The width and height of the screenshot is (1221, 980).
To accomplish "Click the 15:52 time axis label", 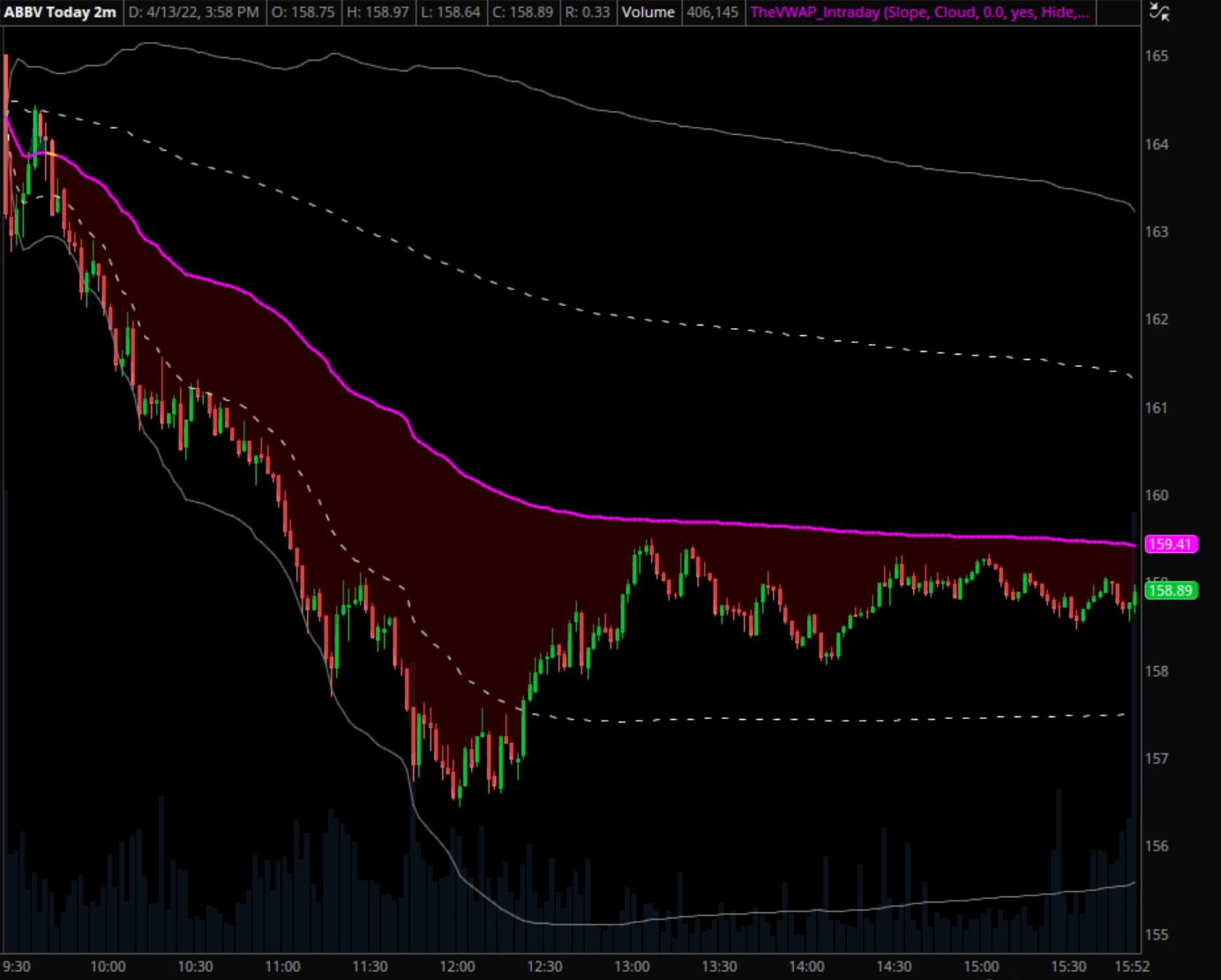I will pos(1132,967).
